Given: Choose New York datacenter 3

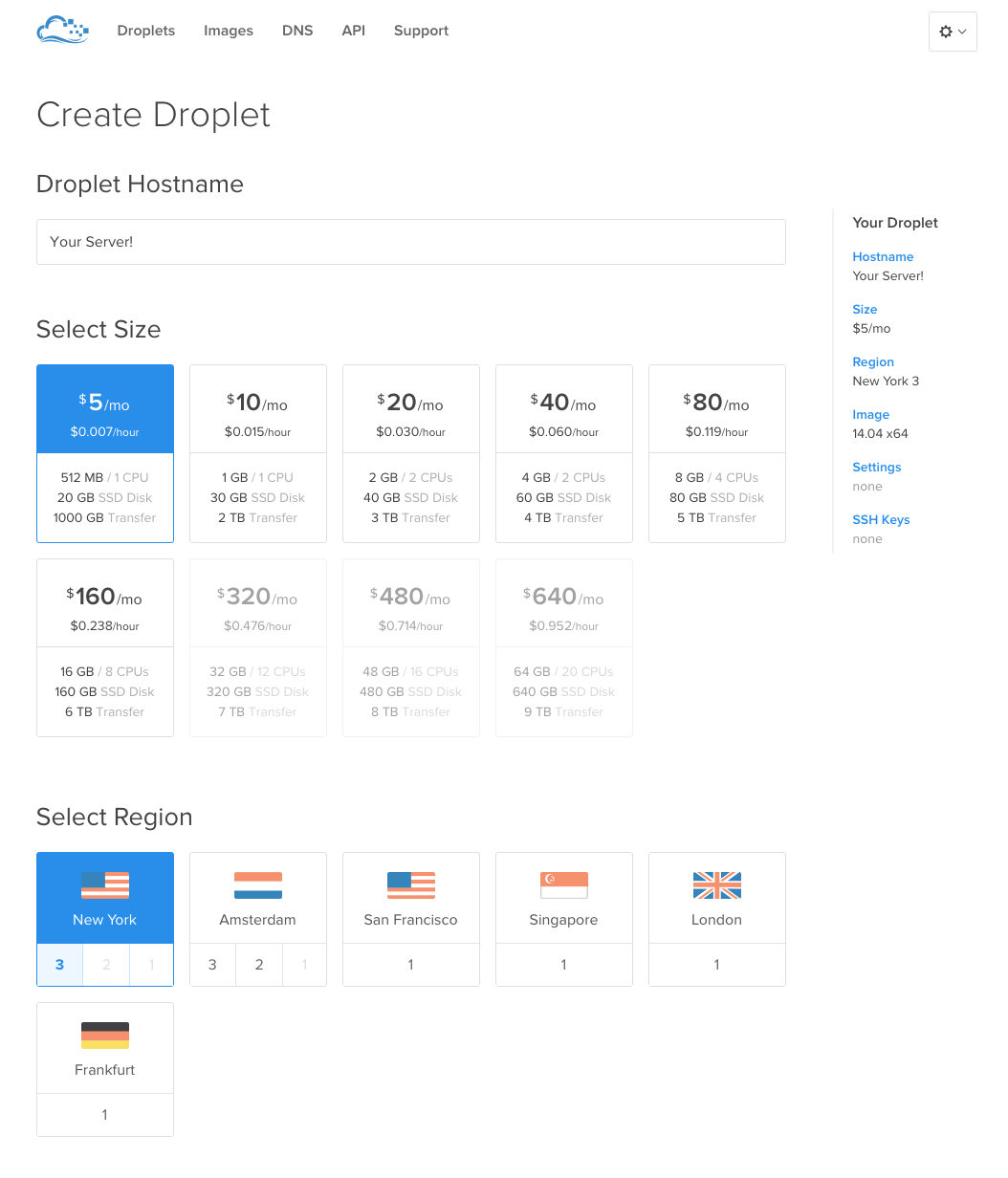Looking at the screenshot, I should 59,965.
